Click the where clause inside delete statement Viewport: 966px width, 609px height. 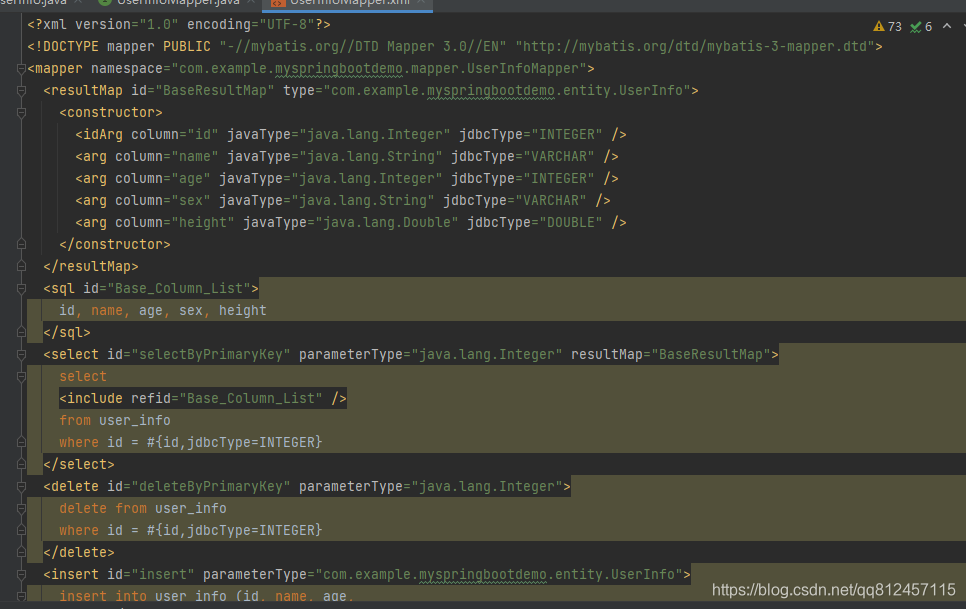point(190,531)
